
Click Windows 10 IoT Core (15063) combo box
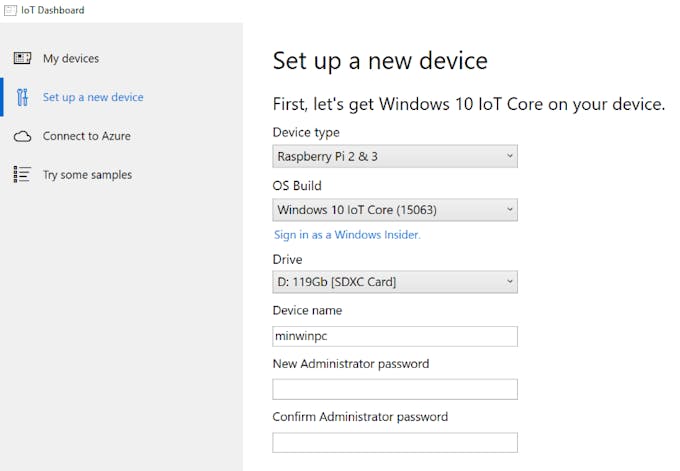pyautogui.click(x=395, y=210)
